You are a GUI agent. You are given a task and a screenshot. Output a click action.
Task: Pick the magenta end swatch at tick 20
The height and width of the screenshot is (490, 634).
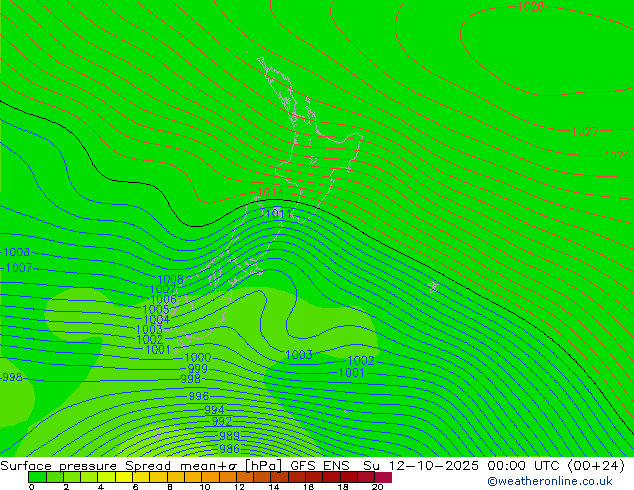pyautogui.click(x=383, y=477)
